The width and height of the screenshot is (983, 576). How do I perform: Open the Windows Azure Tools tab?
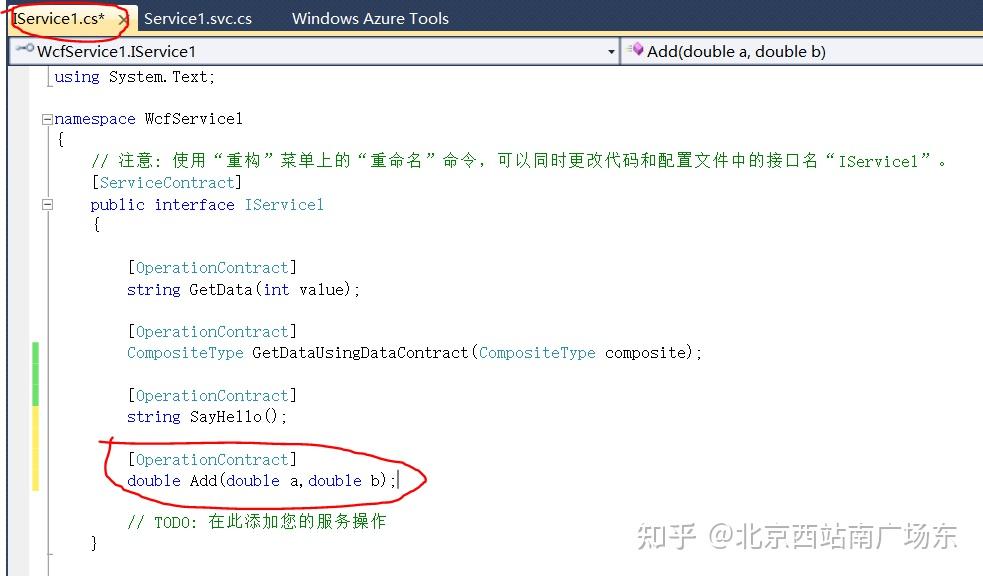[370, 19]
